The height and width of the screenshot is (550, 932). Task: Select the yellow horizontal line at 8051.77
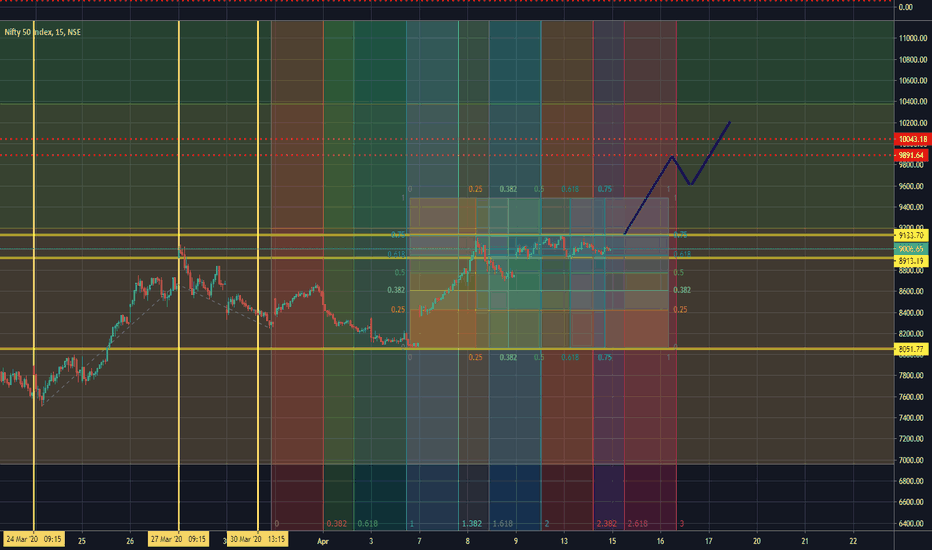pyautogui.click(x=447, y=349)
